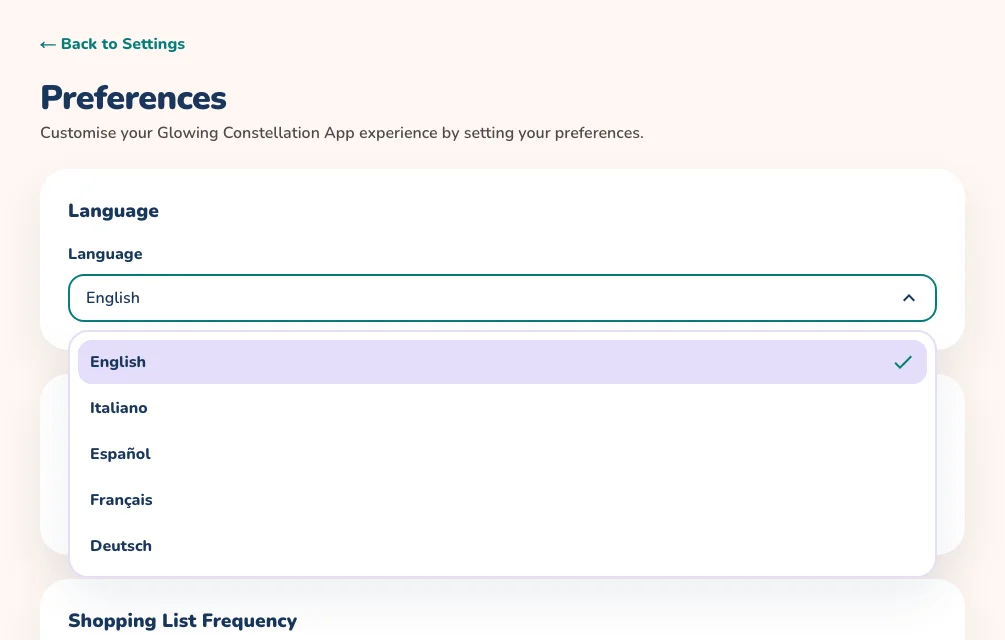Image resolution: width=1005 pixels, height=640 pixels.
Task: Click the Preferences page heading
Action: coord(133,98)
